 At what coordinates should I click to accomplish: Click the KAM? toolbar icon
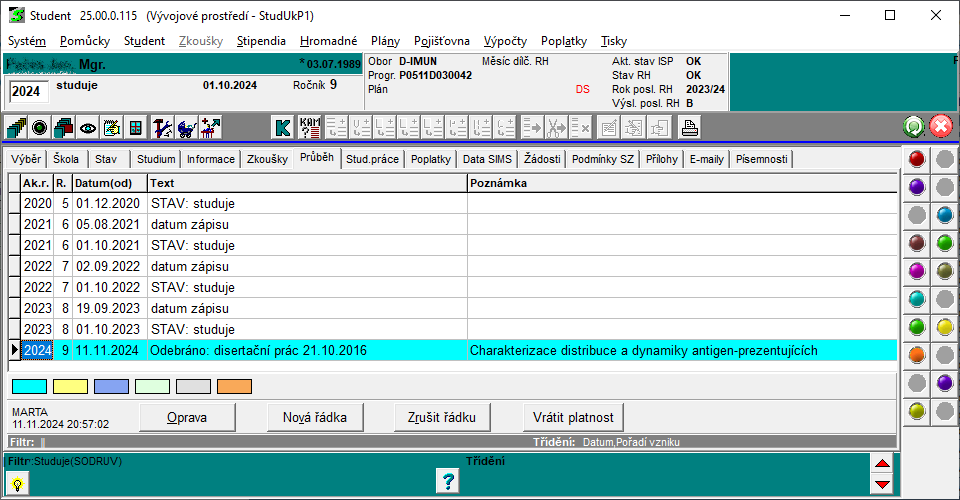click(x=310, y=127)
